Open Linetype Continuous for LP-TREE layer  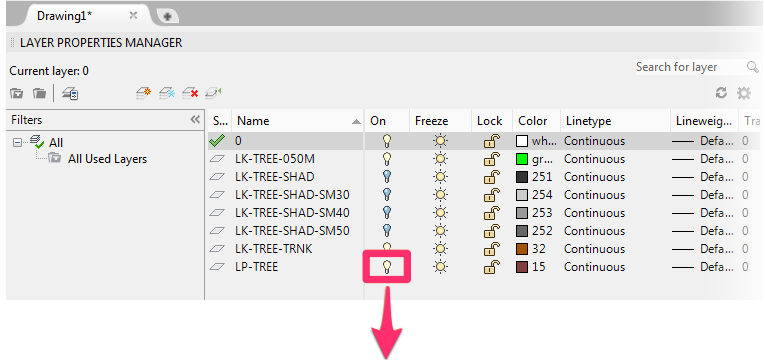[594, 267]
